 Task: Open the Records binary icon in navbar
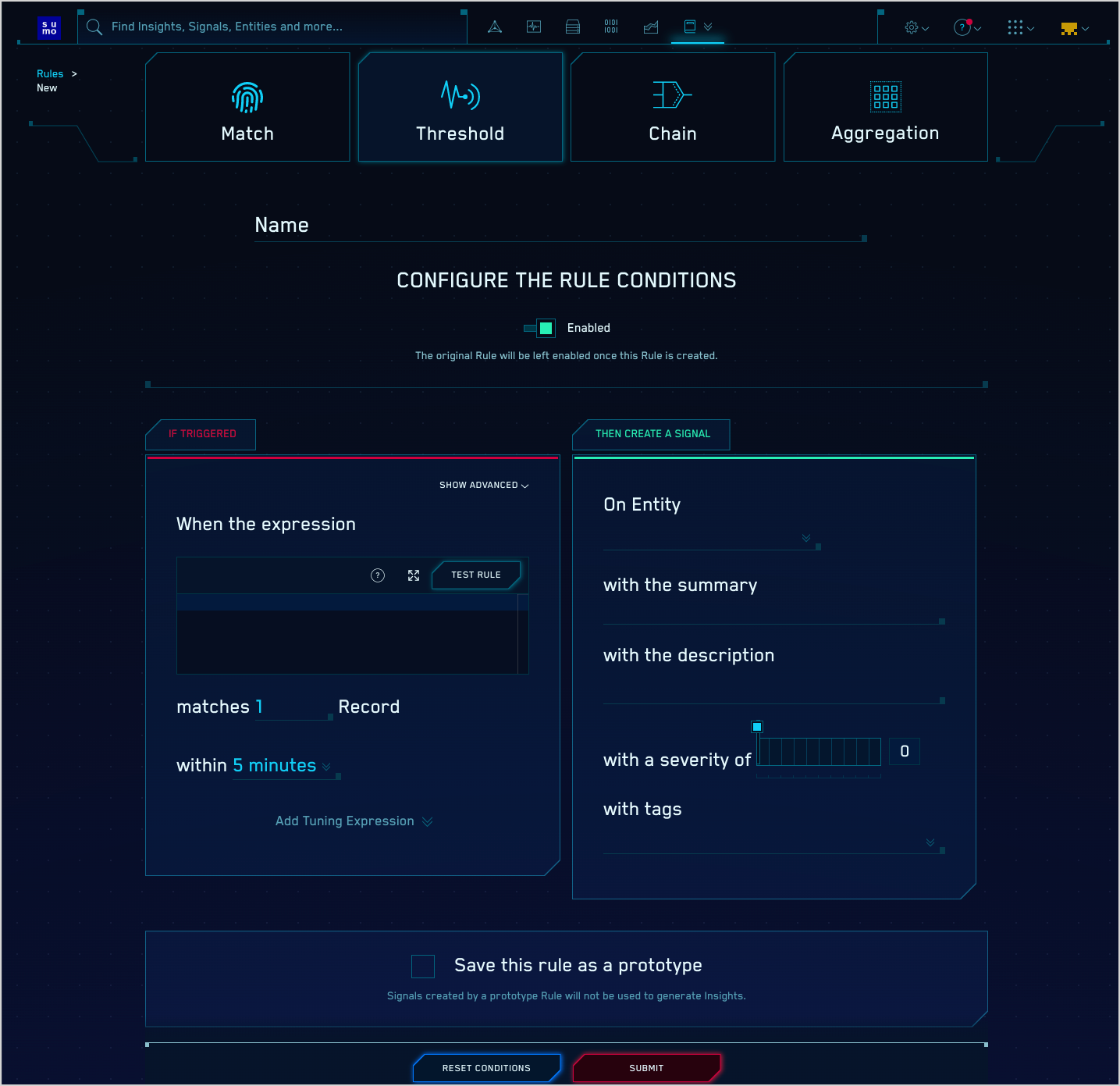click(611, 27)
